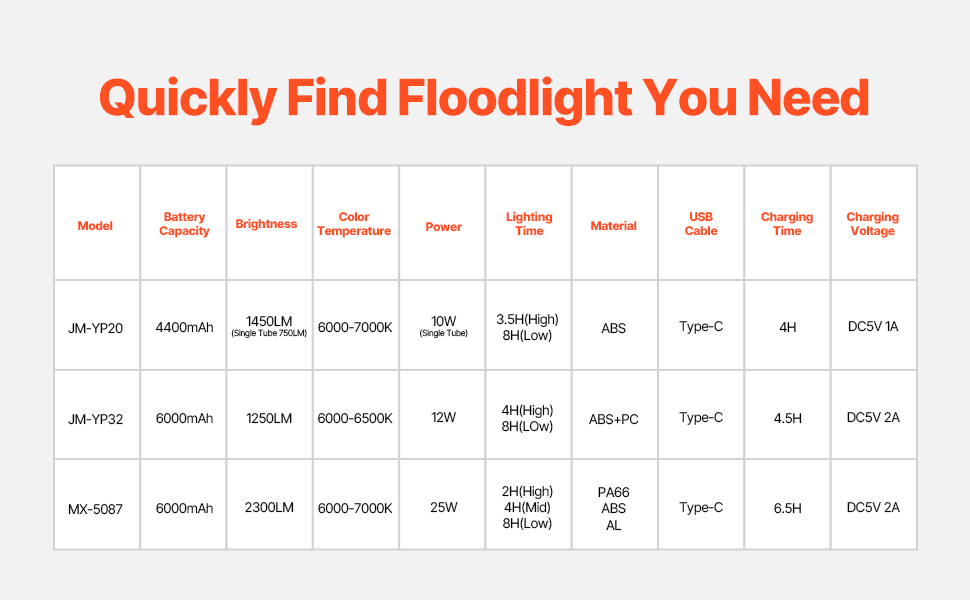Click the JM-YP32 model cell
The width and height of the screenshot is (970, 600).
tap(95, 418)
